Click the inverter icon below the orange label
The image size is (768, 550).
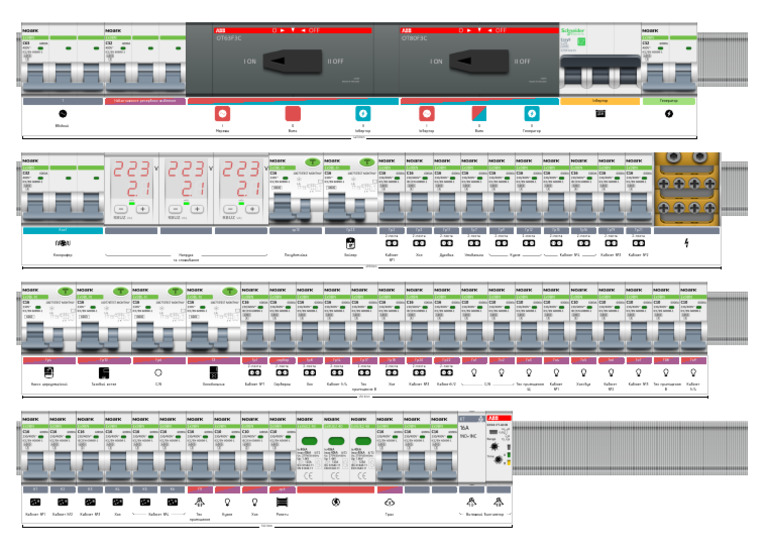tap(600, 114)
